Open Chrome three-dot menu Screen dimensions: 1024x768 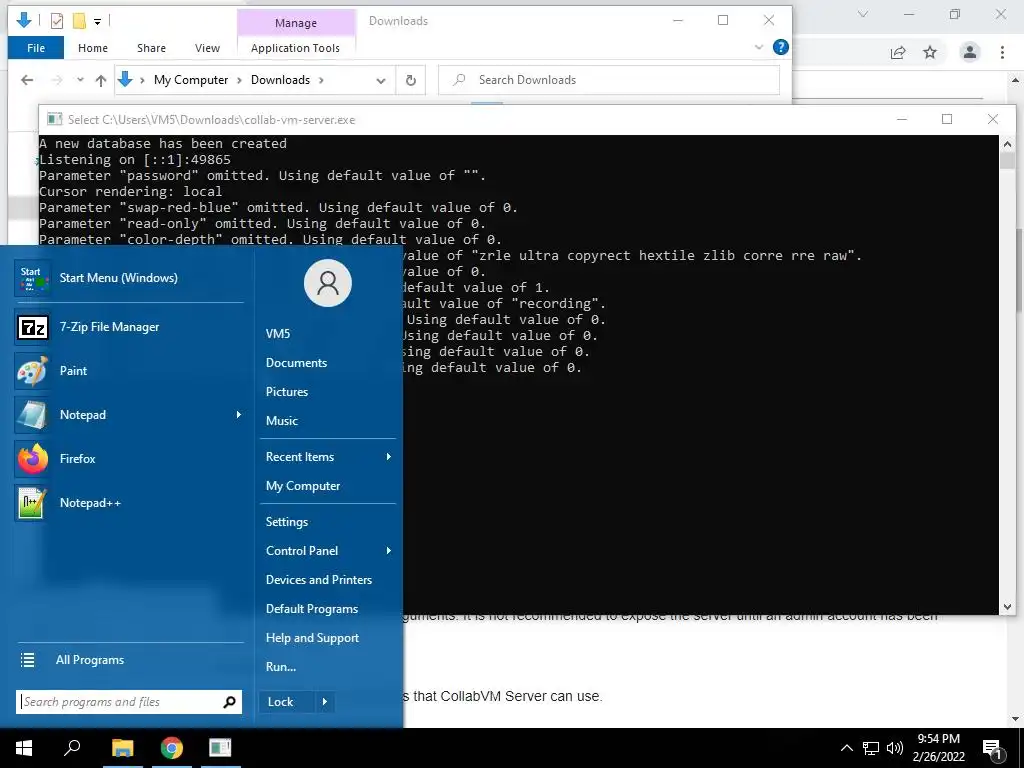pyautogui.click(x=1002, y=52)
